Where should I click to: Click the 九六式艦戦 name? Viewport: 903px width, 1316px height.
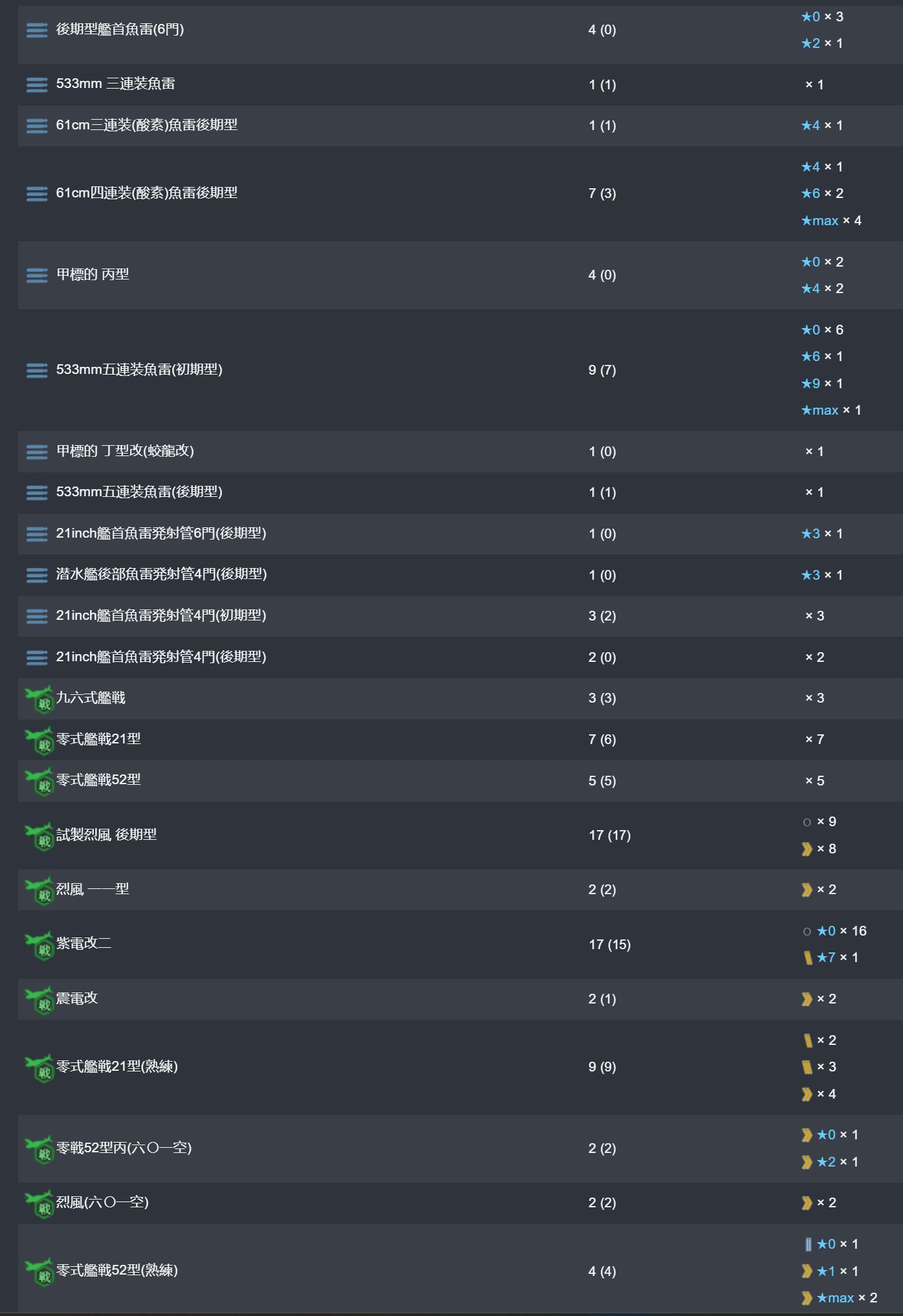[91, 697]
